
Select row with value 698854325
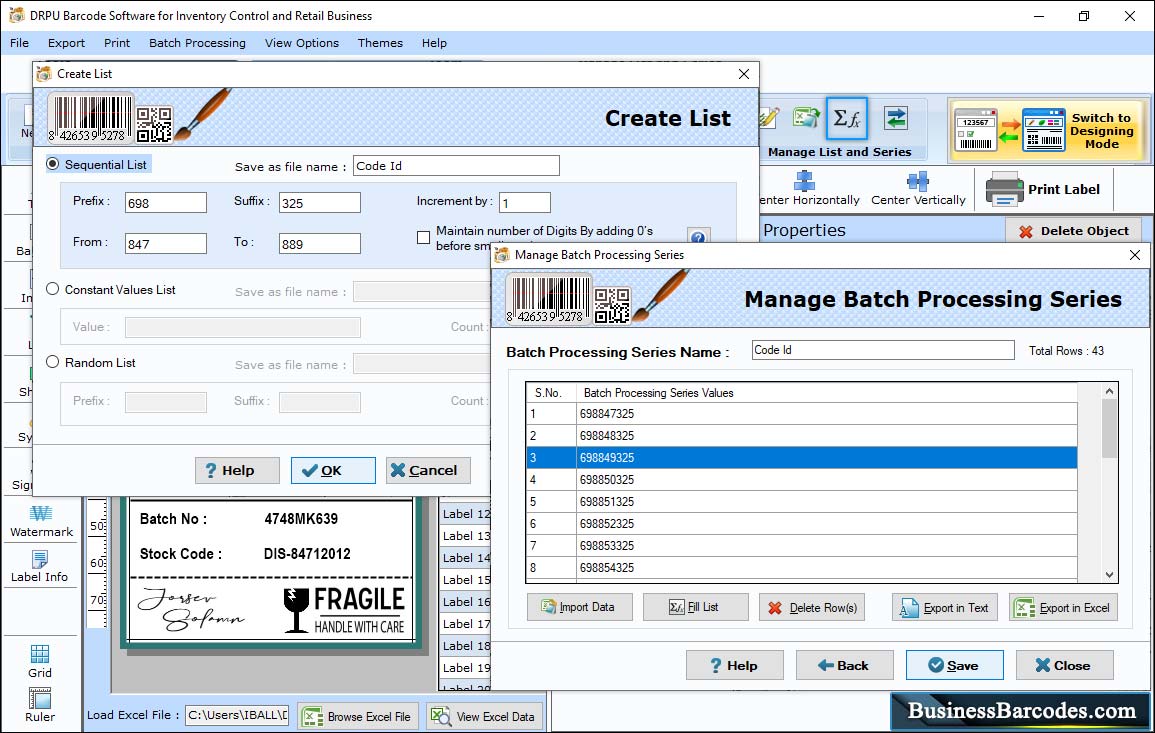click(x=801, y=568)
